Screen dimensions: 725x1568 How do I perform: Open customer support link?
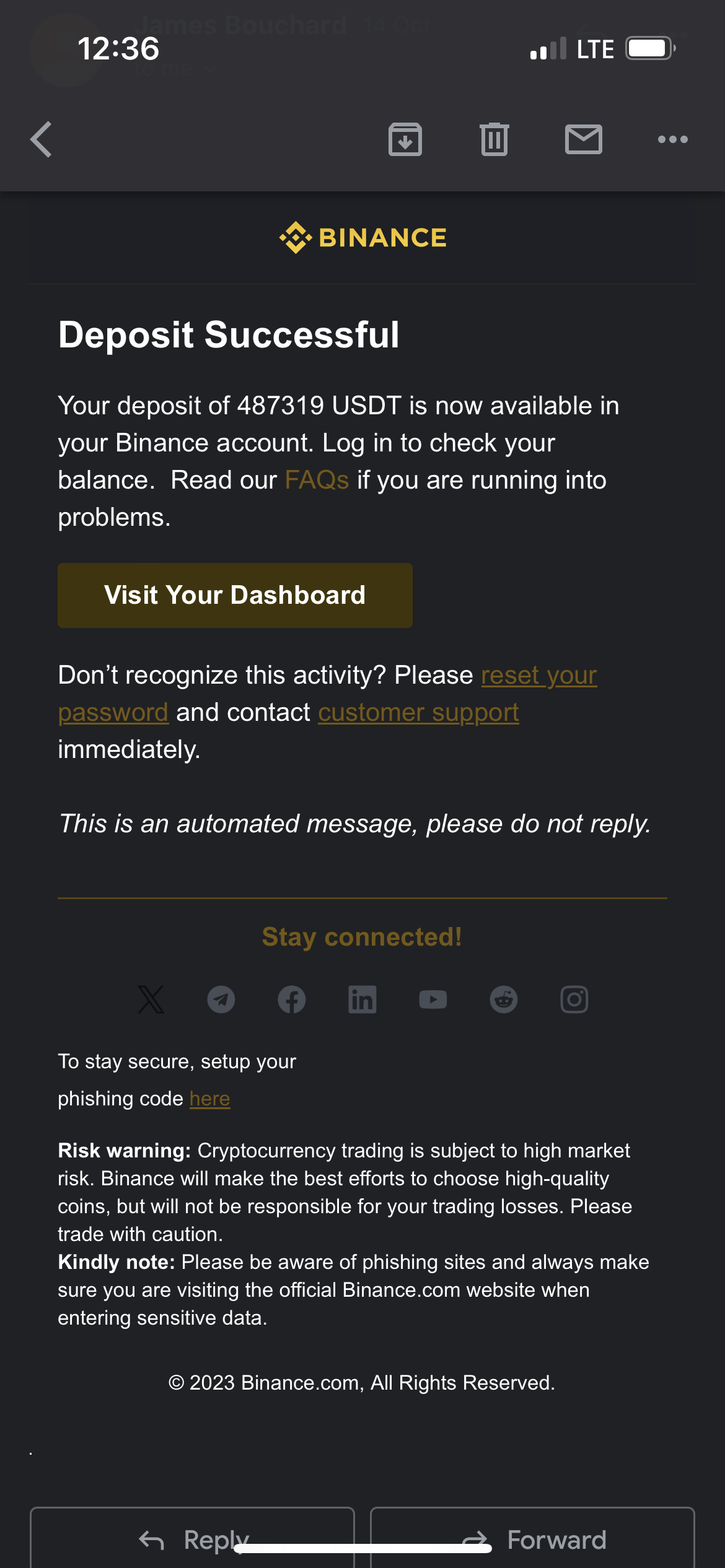pyautogui.click(x=419, y=712)
